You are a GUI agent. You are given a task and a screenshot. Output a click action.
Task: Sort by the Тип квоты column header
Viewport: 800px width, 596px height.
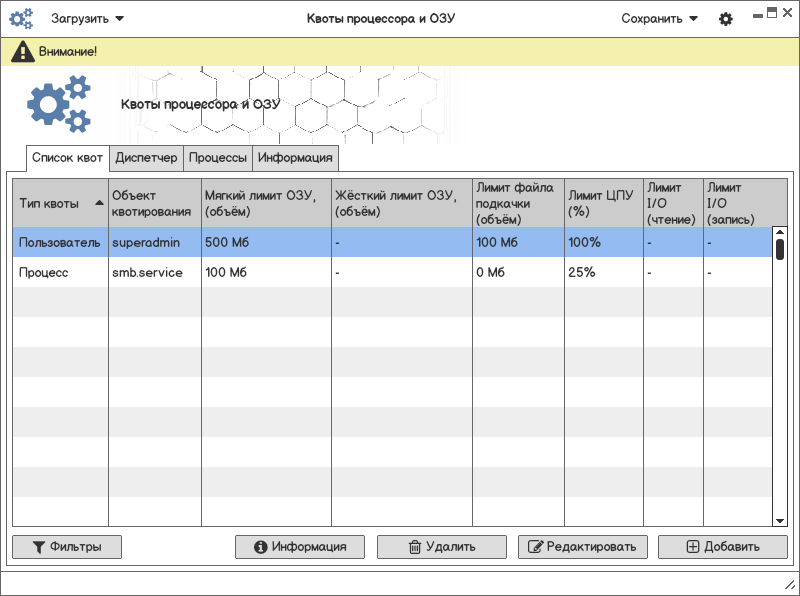(x=60, y=203)
